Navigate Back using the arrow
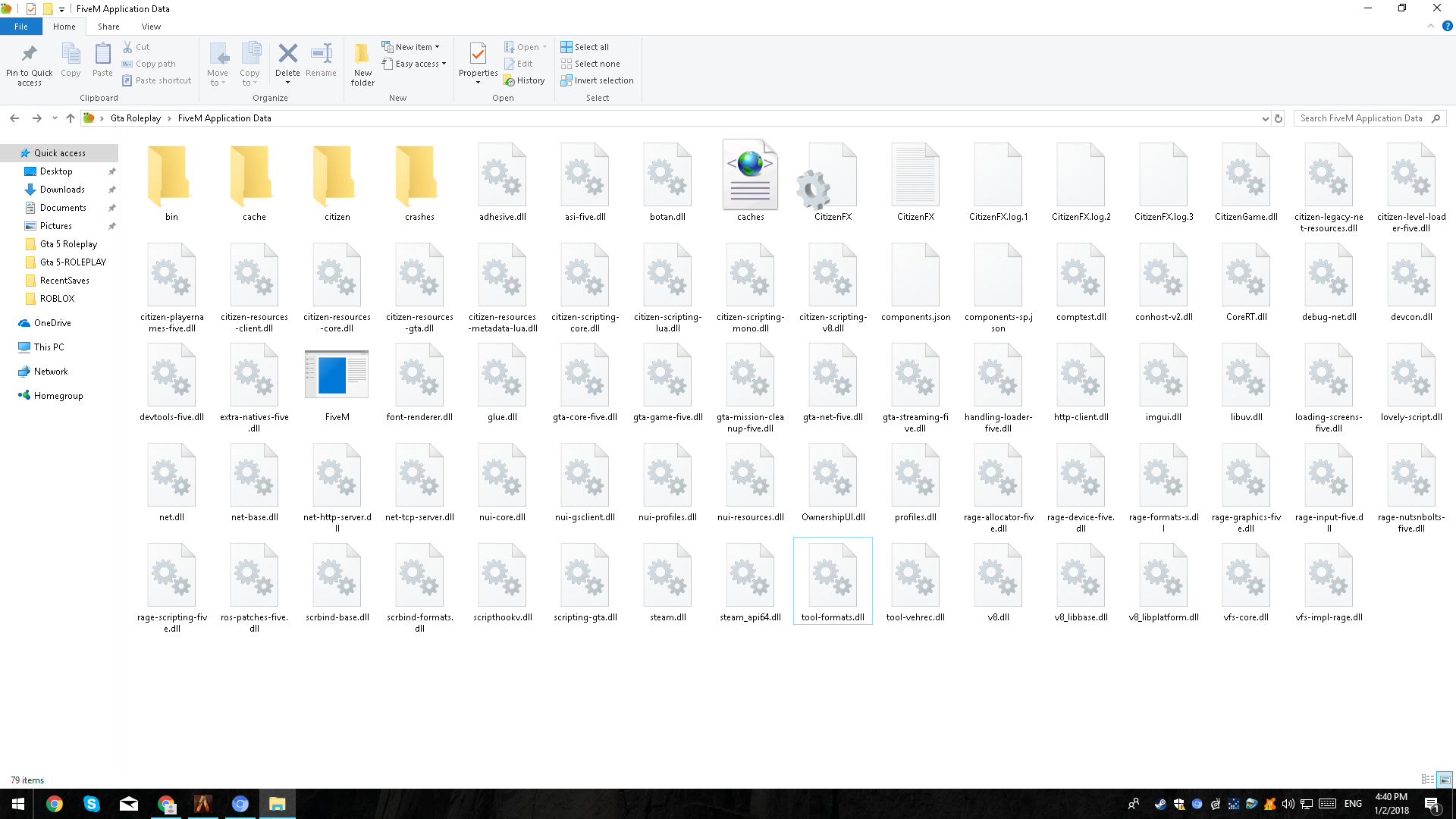The image size is (1456, 819). tap(14, 118)
